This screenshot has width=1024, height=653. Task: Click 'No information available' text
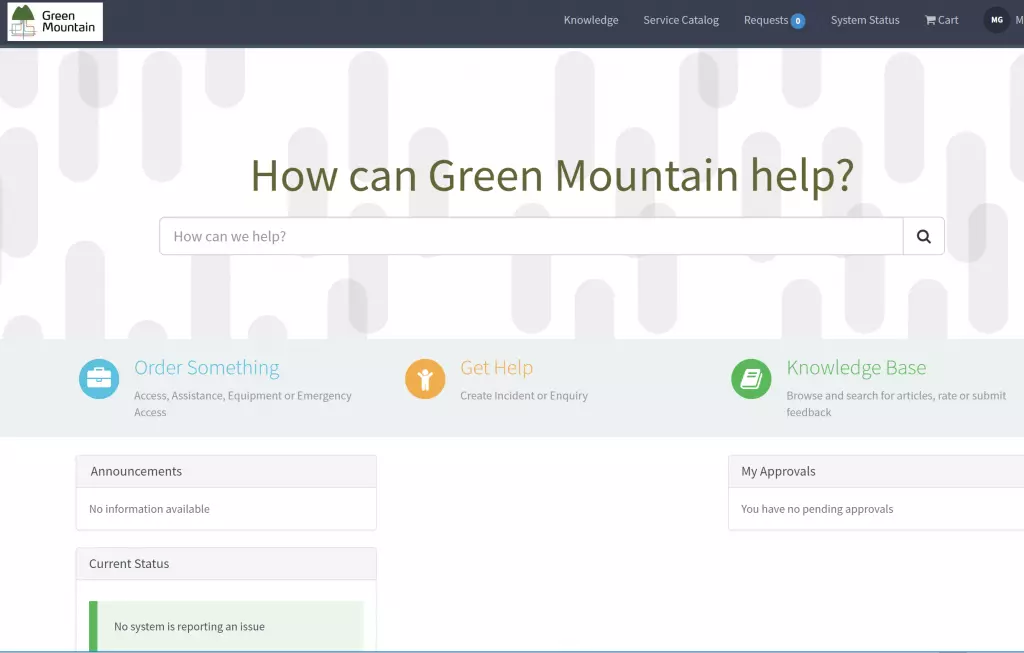pyautogui.click(x=149, y=509)
